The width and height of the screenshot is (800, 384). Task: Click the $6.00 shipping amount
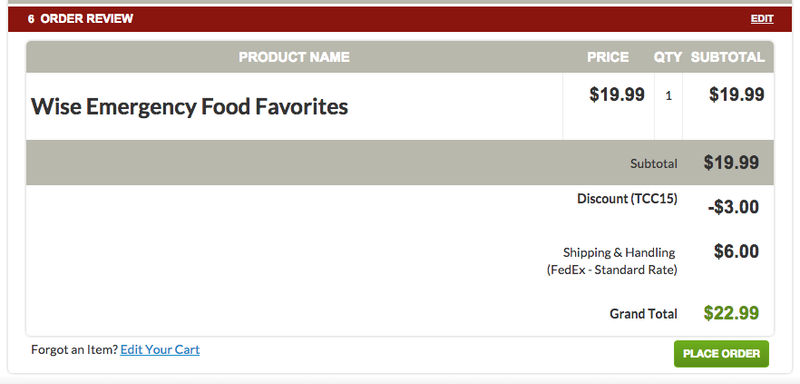[736, 251]
